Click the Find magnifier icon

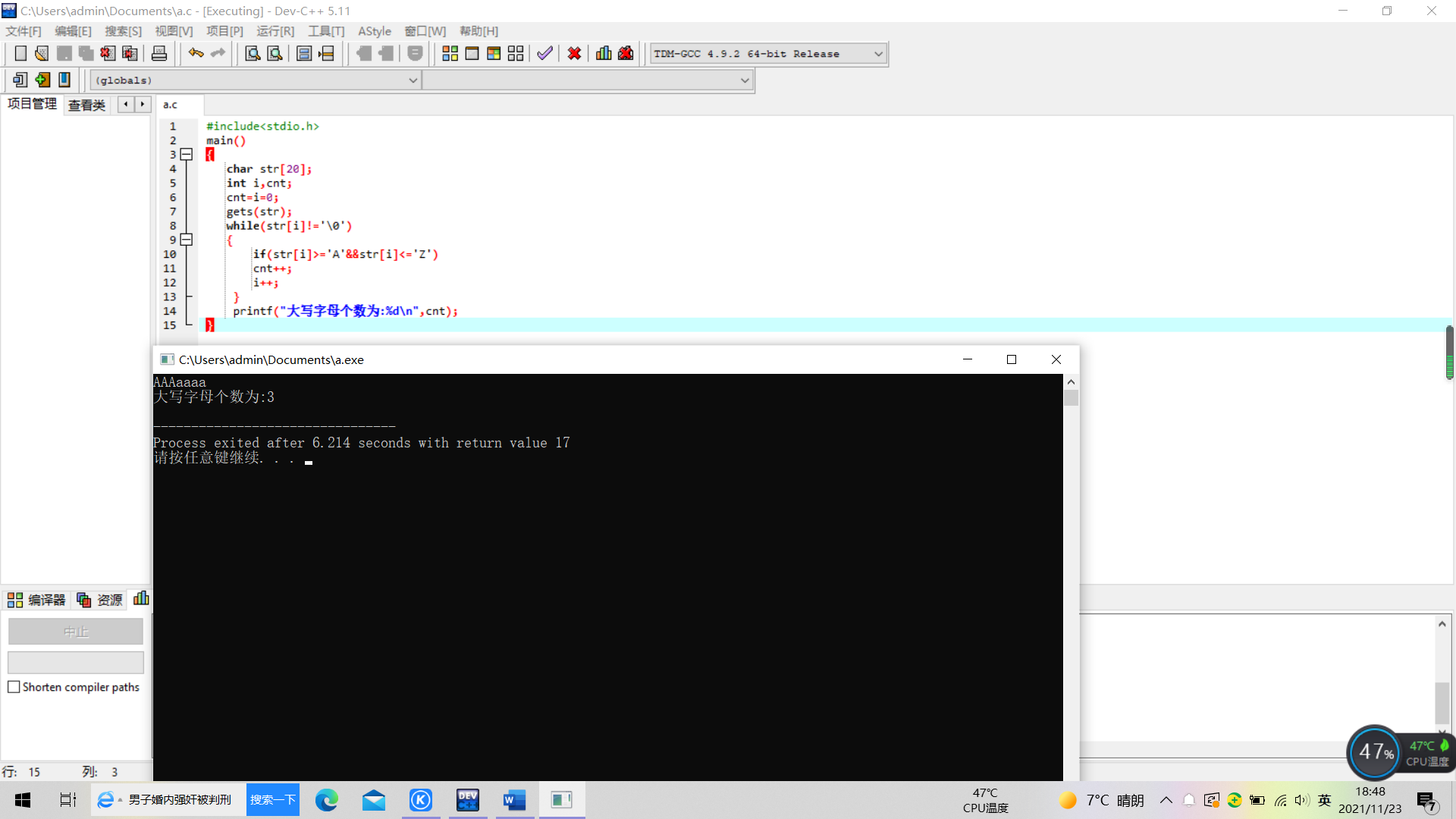coord(253,53)
